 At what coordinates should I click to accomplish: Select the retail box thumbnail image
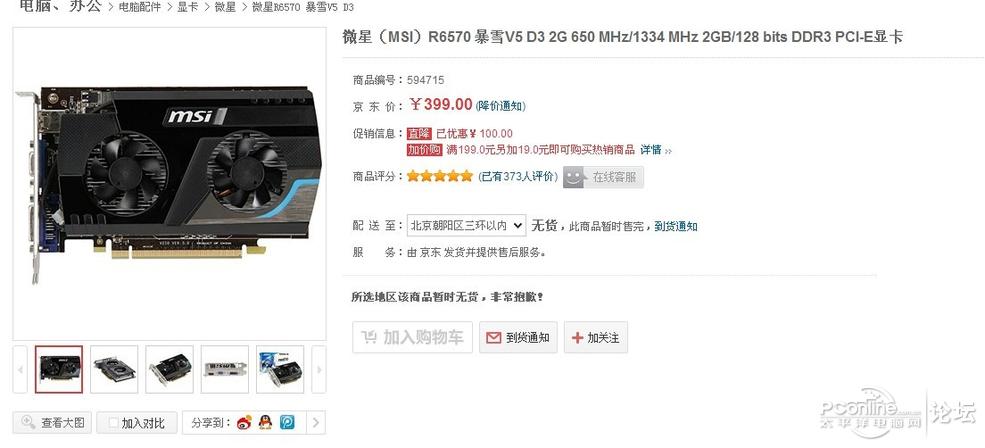click(280, 369)
